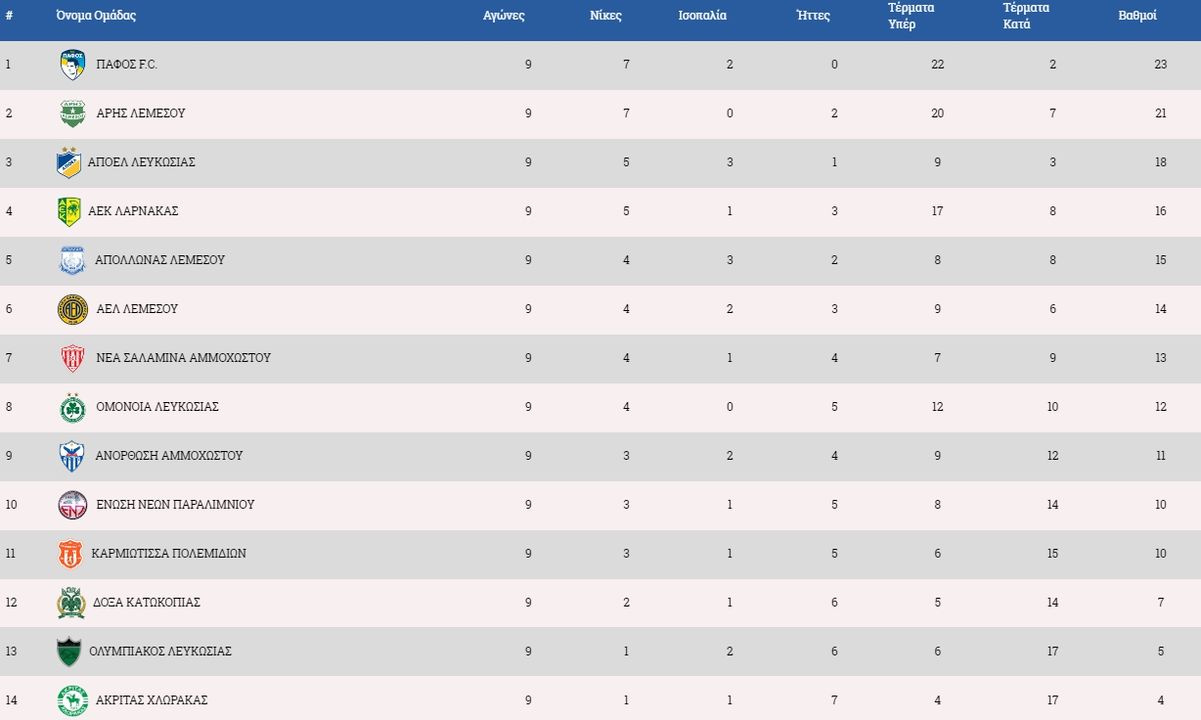This screenshot has width=1201, height=720.
Task: Click ΑΠΟΕΛ ΛΕΥΚΩΣΙΑΣ points value 18
Action: pyautogui.click(x=1161, y=163)
